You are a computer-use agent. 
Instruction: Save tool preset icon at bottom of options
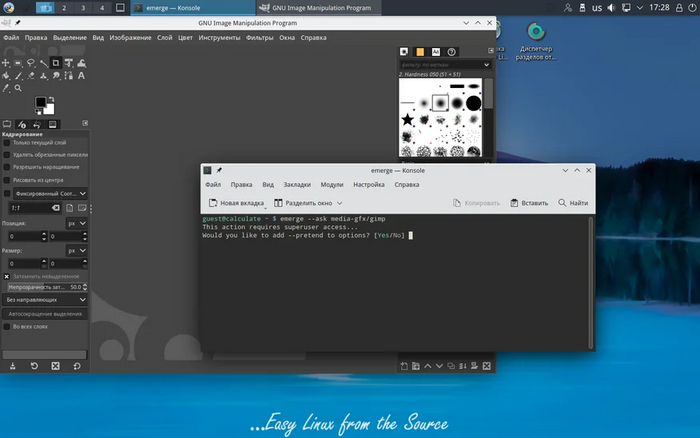click(12, 366)
